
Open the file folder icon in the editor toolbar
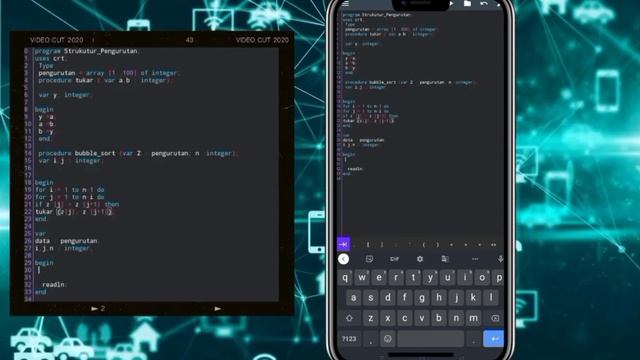(x=467, y=4)
